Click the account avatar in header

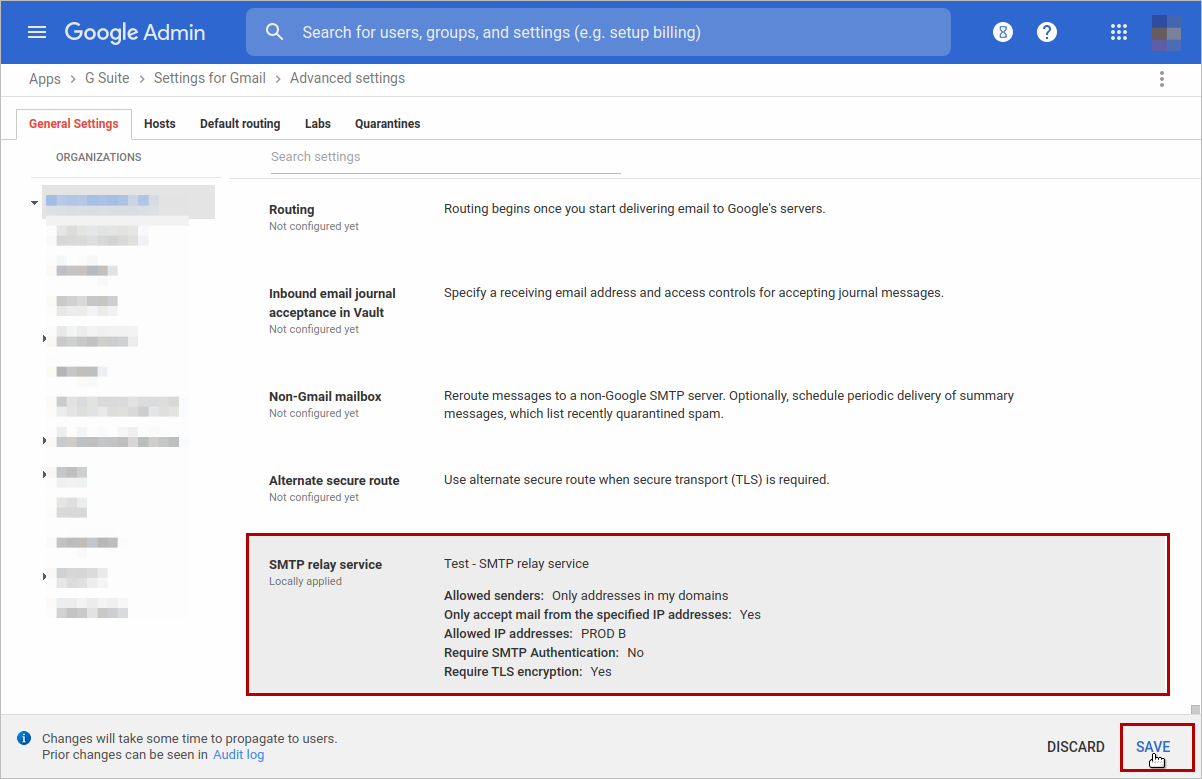1166,32
